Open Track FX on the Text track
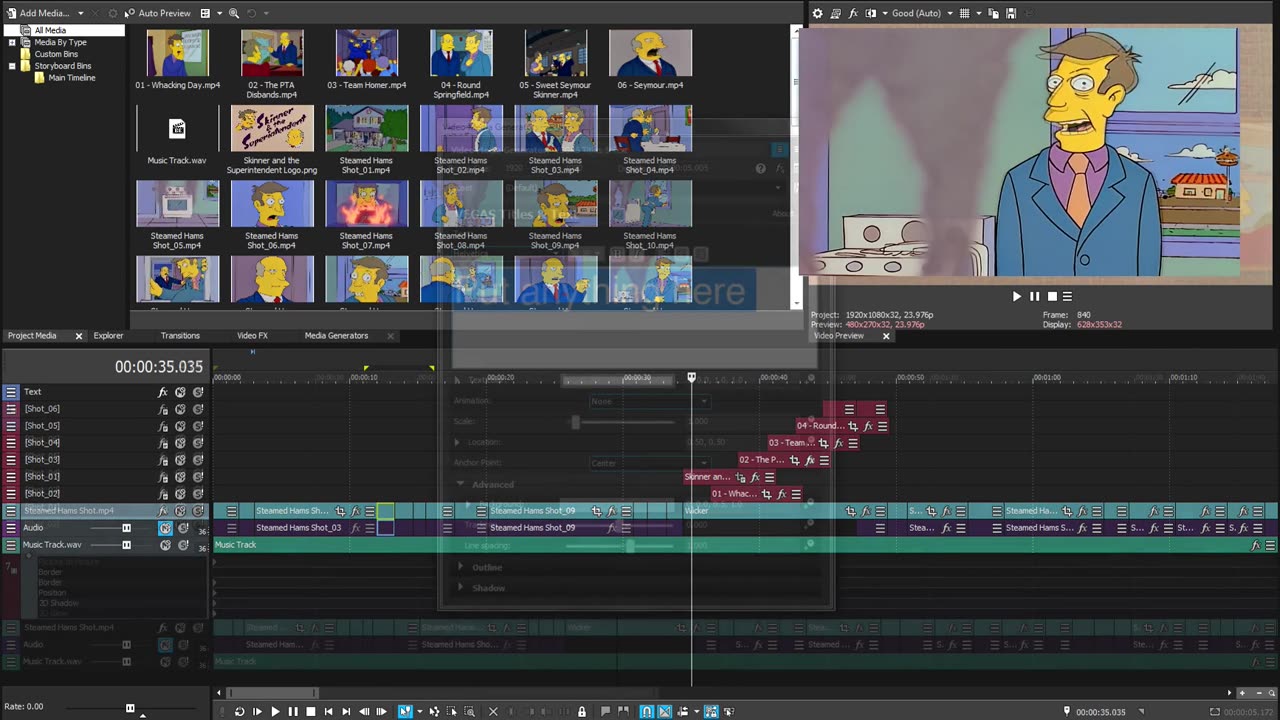 point(163,392)
